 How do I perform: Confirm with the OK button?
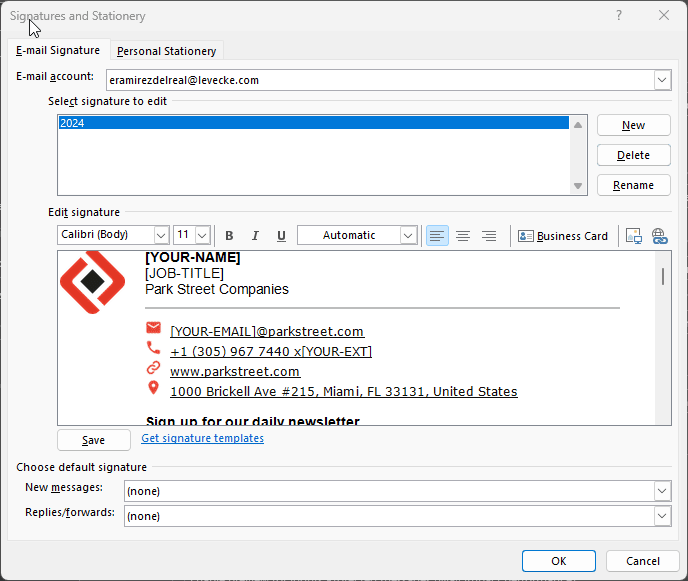tap(559, 561)
